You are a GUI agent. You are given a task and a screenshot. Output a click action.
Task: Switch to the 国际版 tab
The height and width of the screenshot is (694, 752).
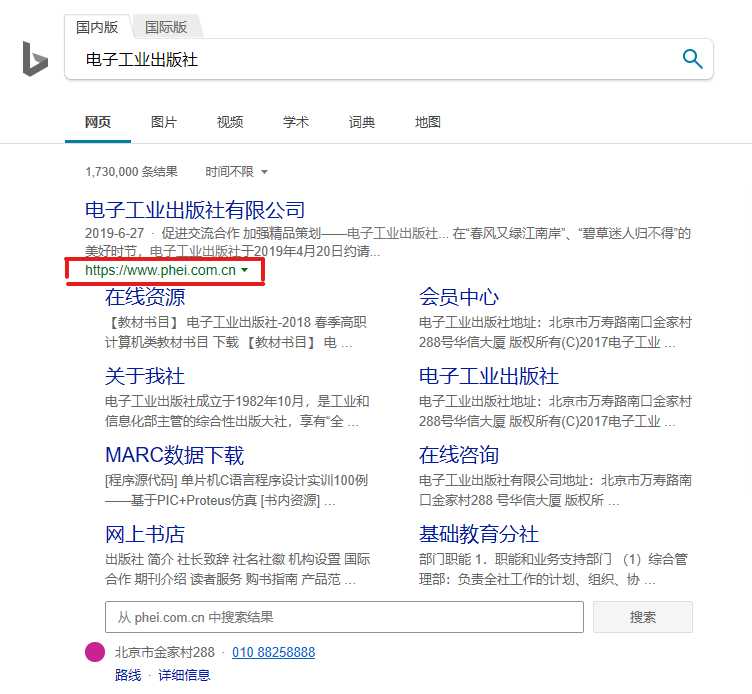tap(166, 27)
